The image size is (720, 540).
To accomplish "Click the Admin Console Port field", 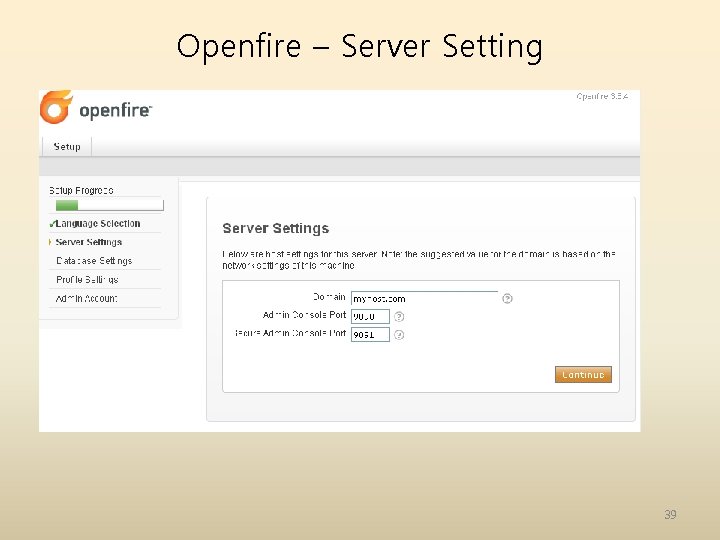I will 370,316.
